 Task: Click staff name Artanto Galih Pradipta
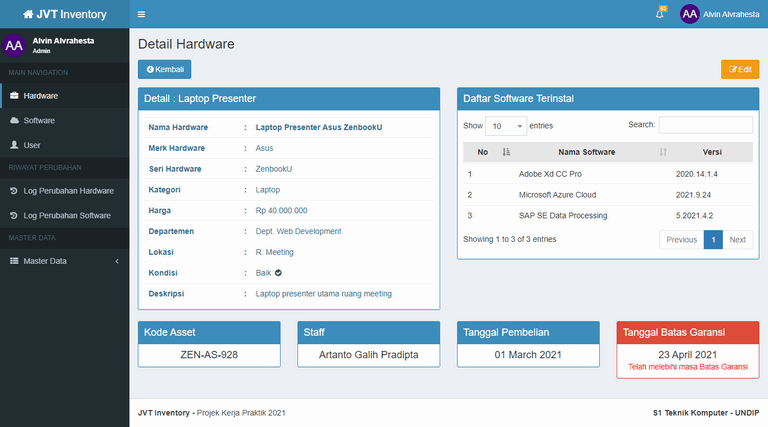(x=368, y=355)
